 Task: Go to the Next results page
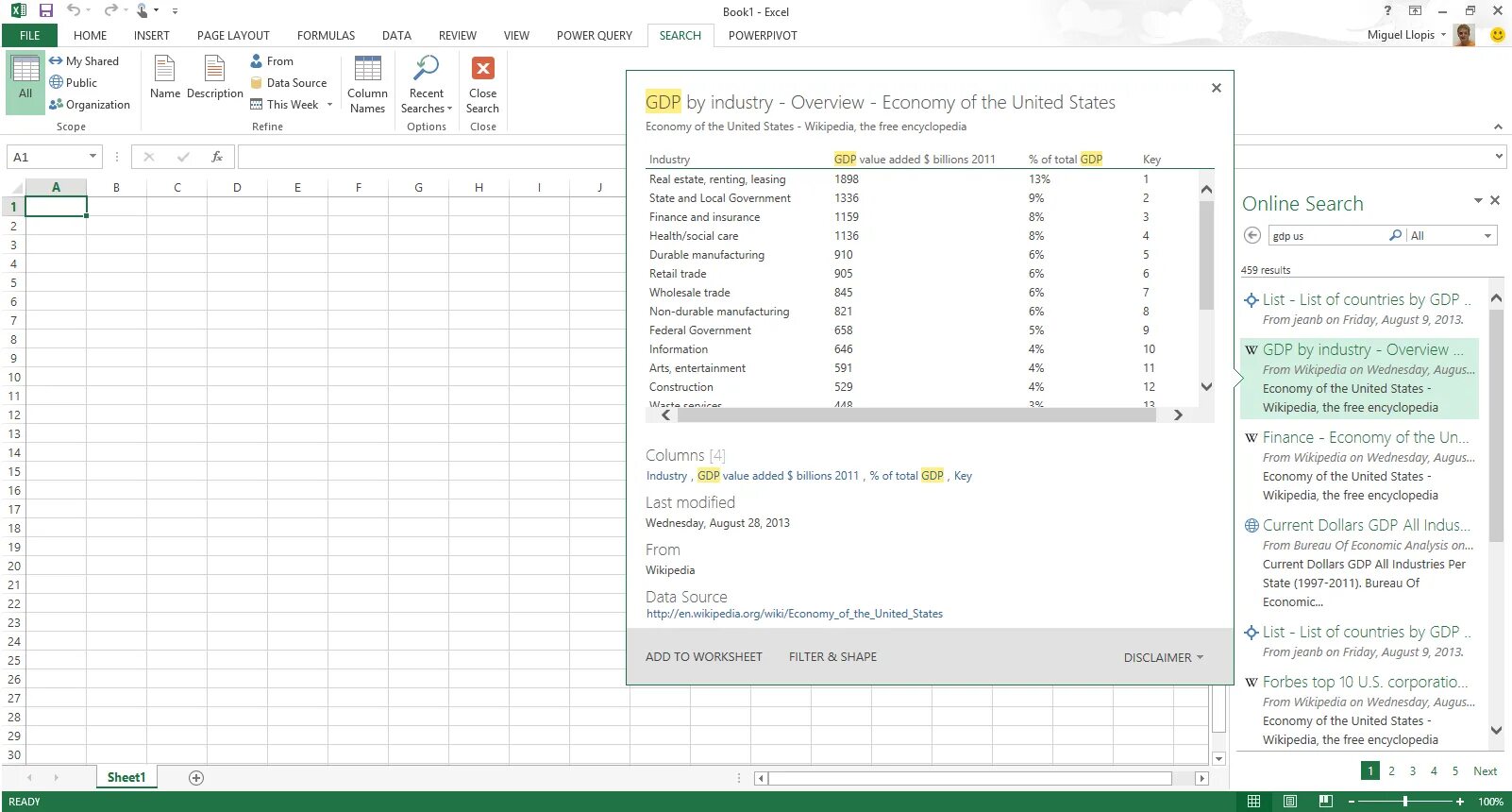point(1485,771)
